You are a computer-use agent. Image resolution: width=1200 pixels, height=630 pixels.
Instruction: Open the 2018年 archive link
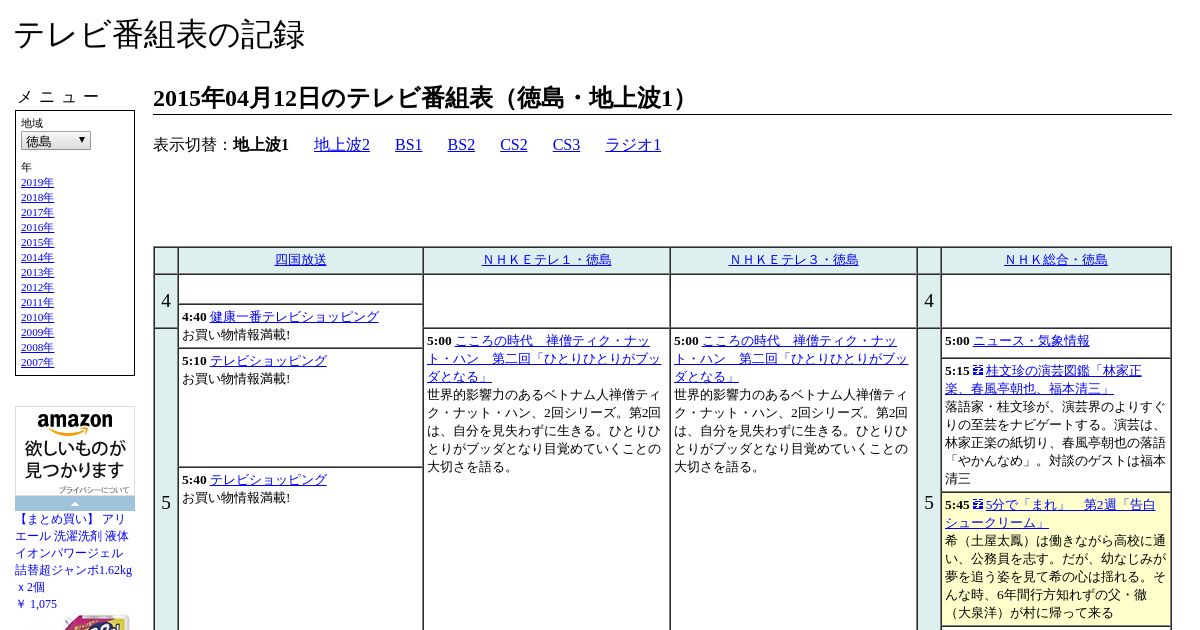pos(37,197)
